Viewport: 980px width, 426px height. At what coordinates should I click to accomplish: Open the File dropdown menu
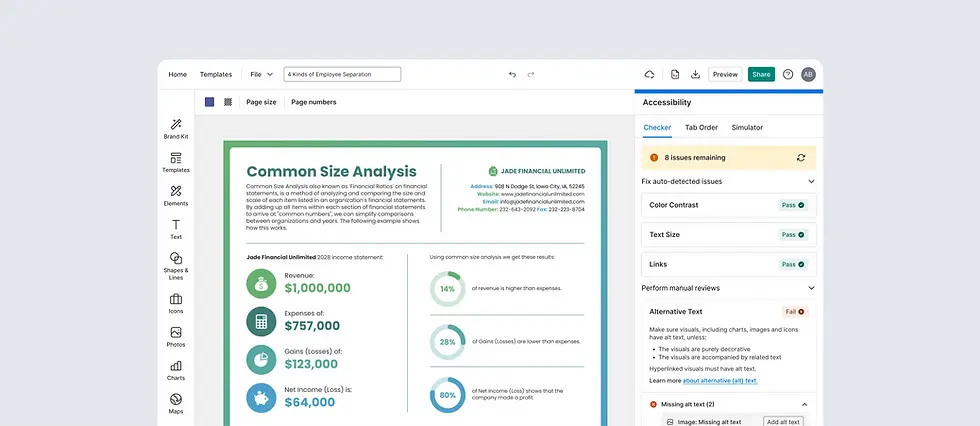click(261, 74)
